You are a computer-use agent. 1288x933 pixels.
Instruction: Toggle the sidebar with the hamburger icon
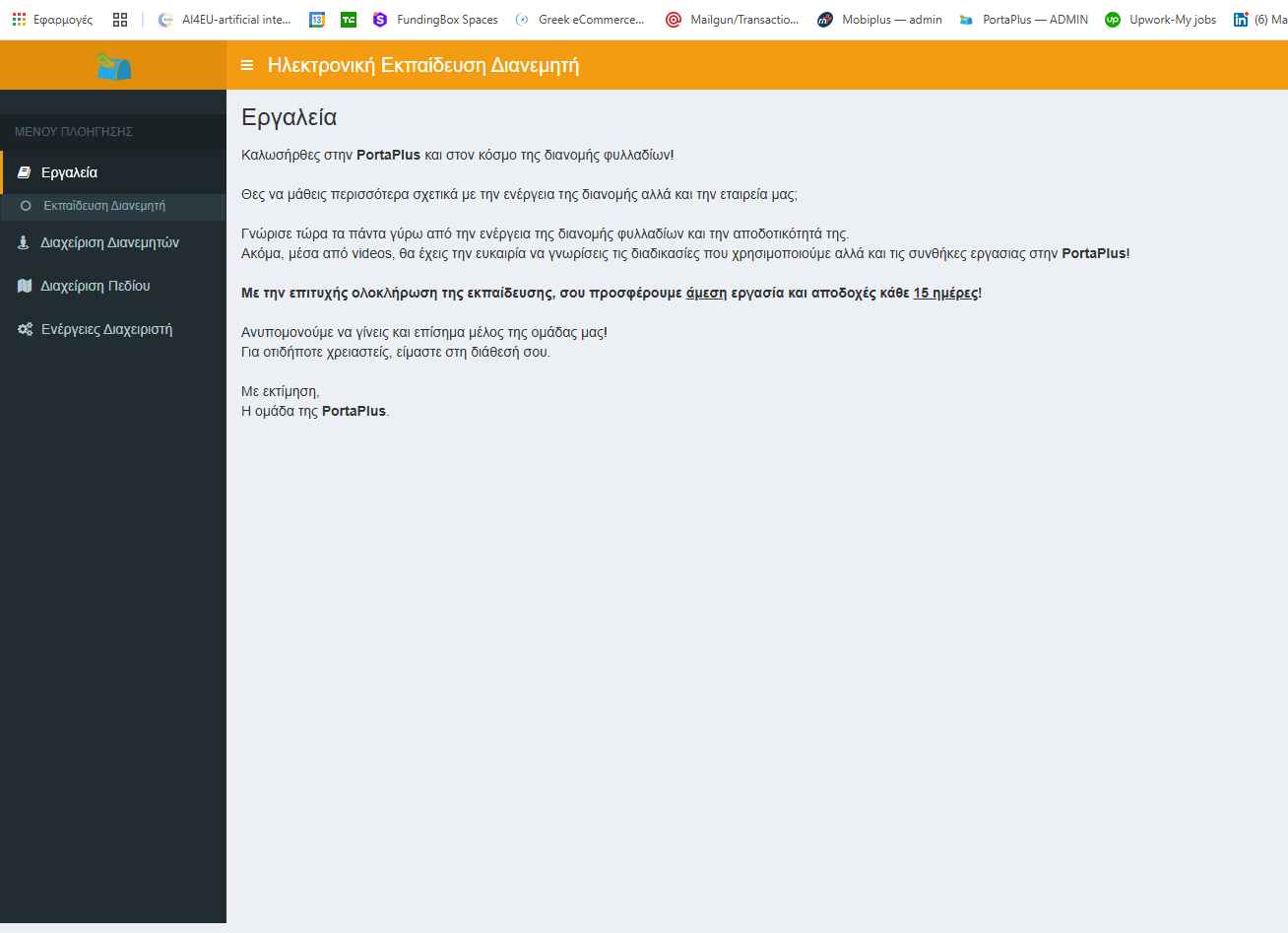click(247, 65)
